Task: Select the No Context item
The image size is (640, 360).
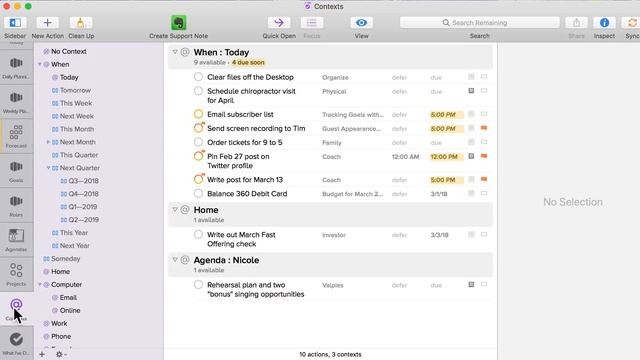Action: point(69,51)
